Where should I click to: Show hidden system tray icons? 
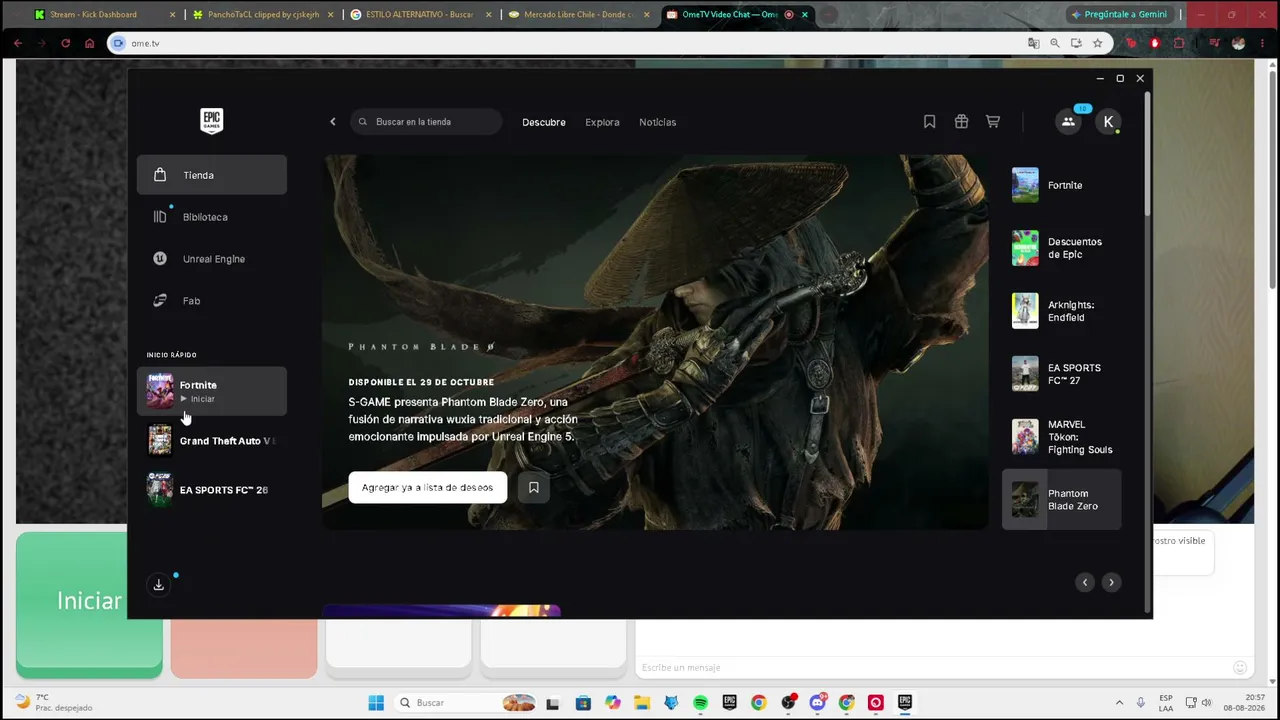[x=1119, y=703]
